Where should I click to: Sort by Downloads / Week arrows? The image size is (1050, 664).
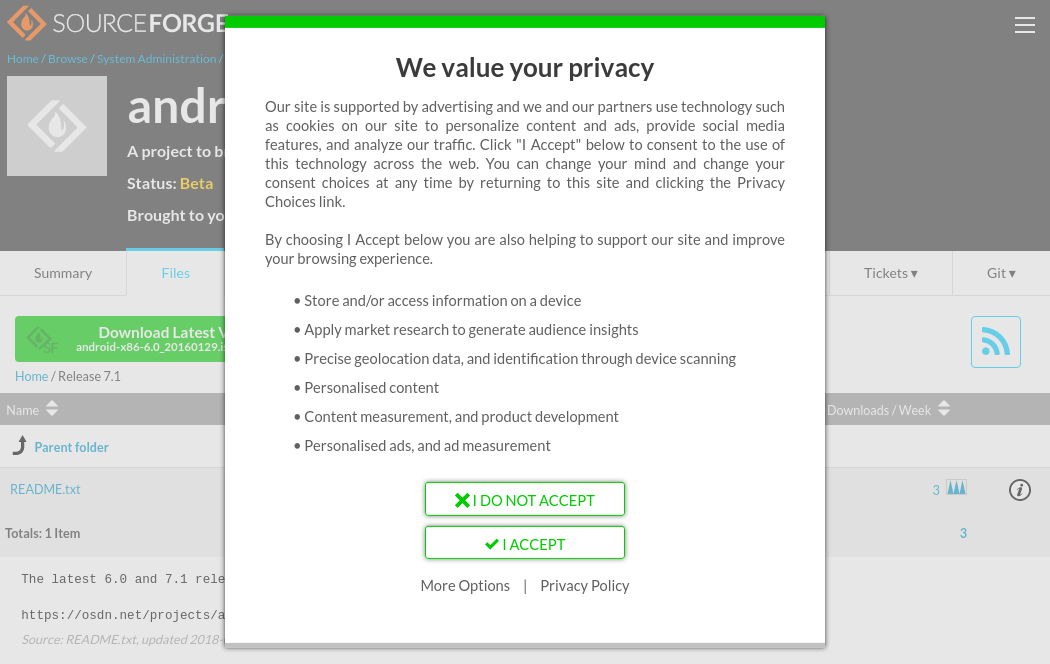[x=943, y=409]
